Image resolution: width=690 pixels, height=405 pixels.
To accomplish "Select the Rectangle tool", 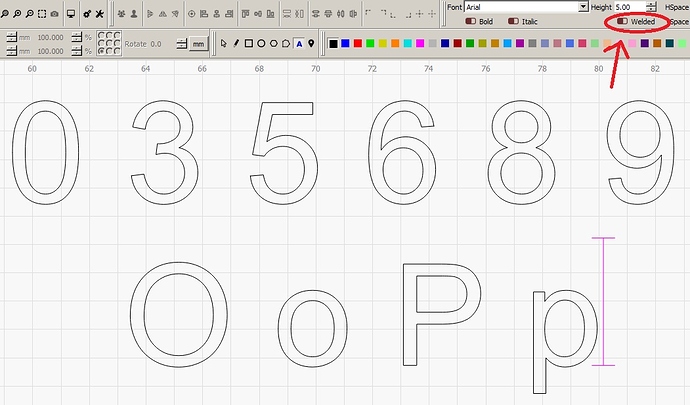I will coord(249,43).
